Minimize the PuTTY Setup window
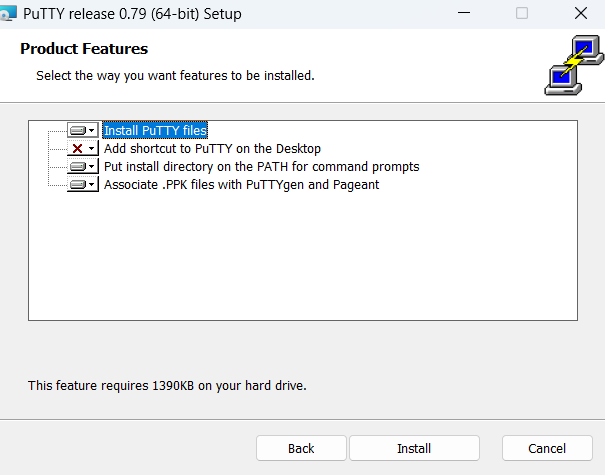 (464, 13)
